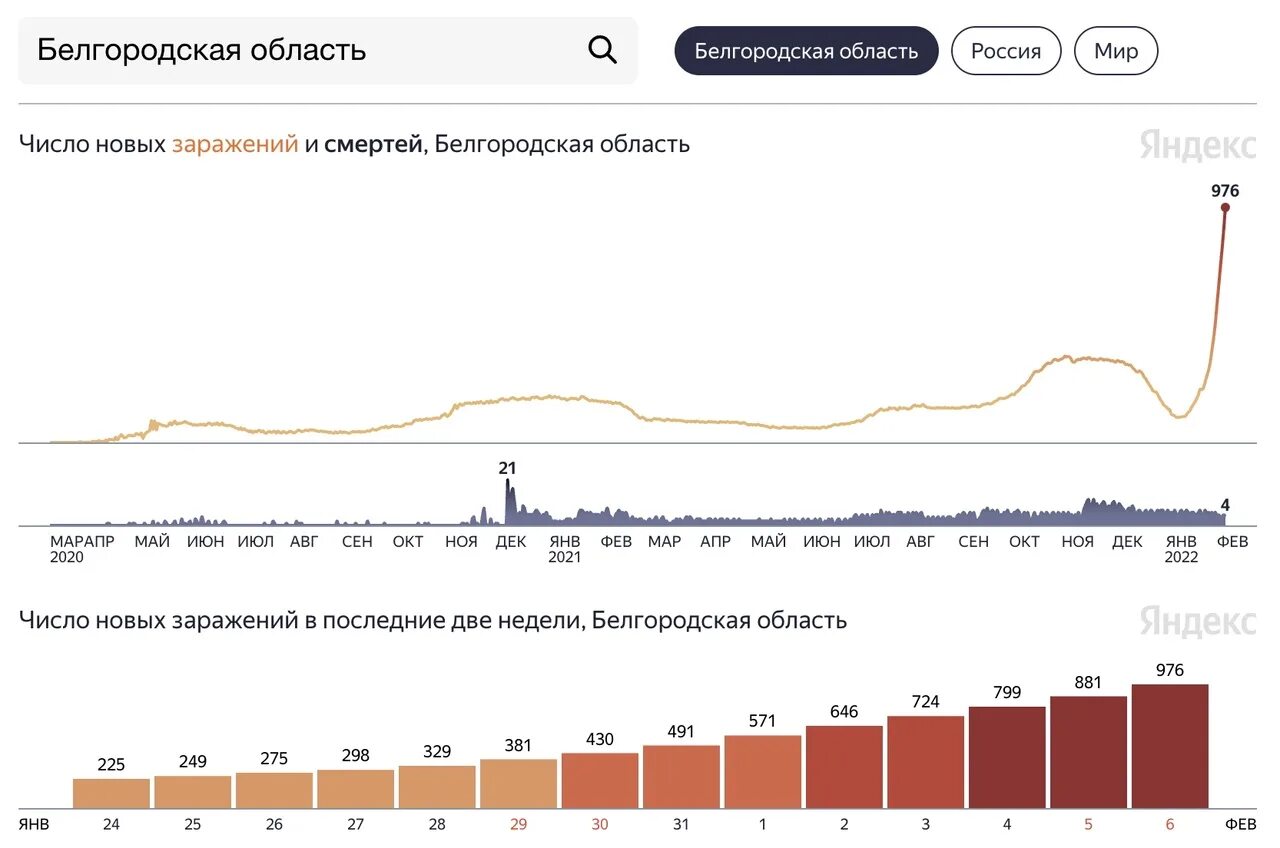Click the Yandex watermark on upper chart

tap(1197, 146)
